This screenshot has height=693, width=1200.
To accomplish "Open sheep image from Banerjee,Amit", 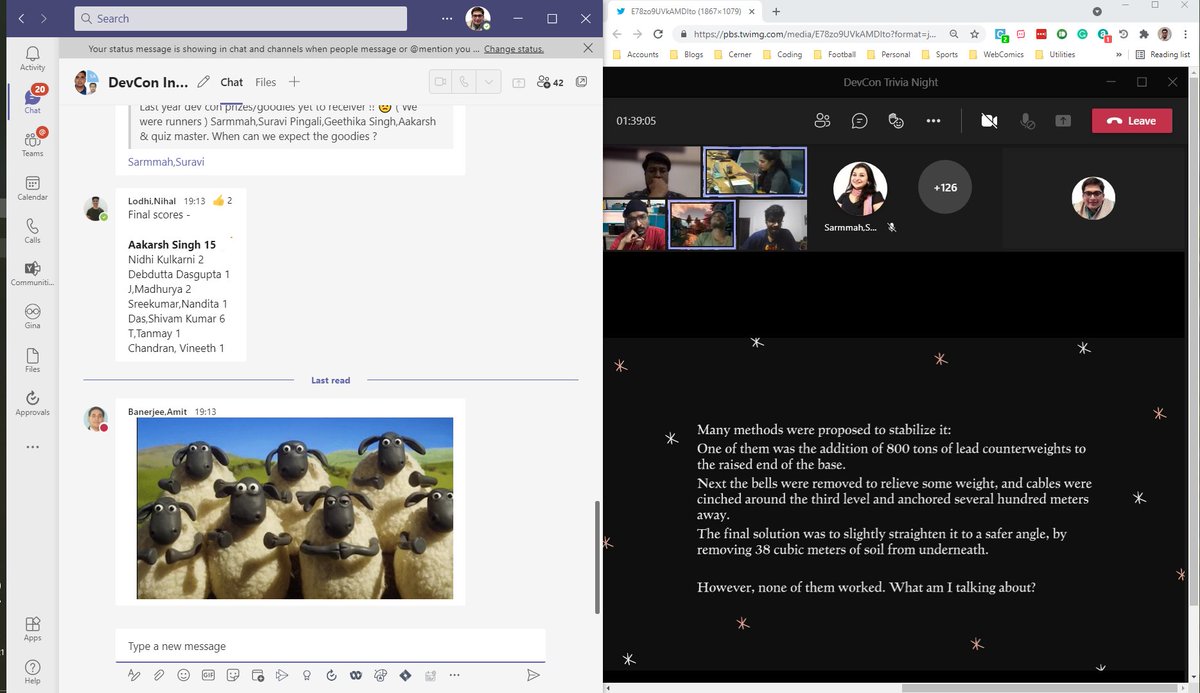I will coord(294,508).
